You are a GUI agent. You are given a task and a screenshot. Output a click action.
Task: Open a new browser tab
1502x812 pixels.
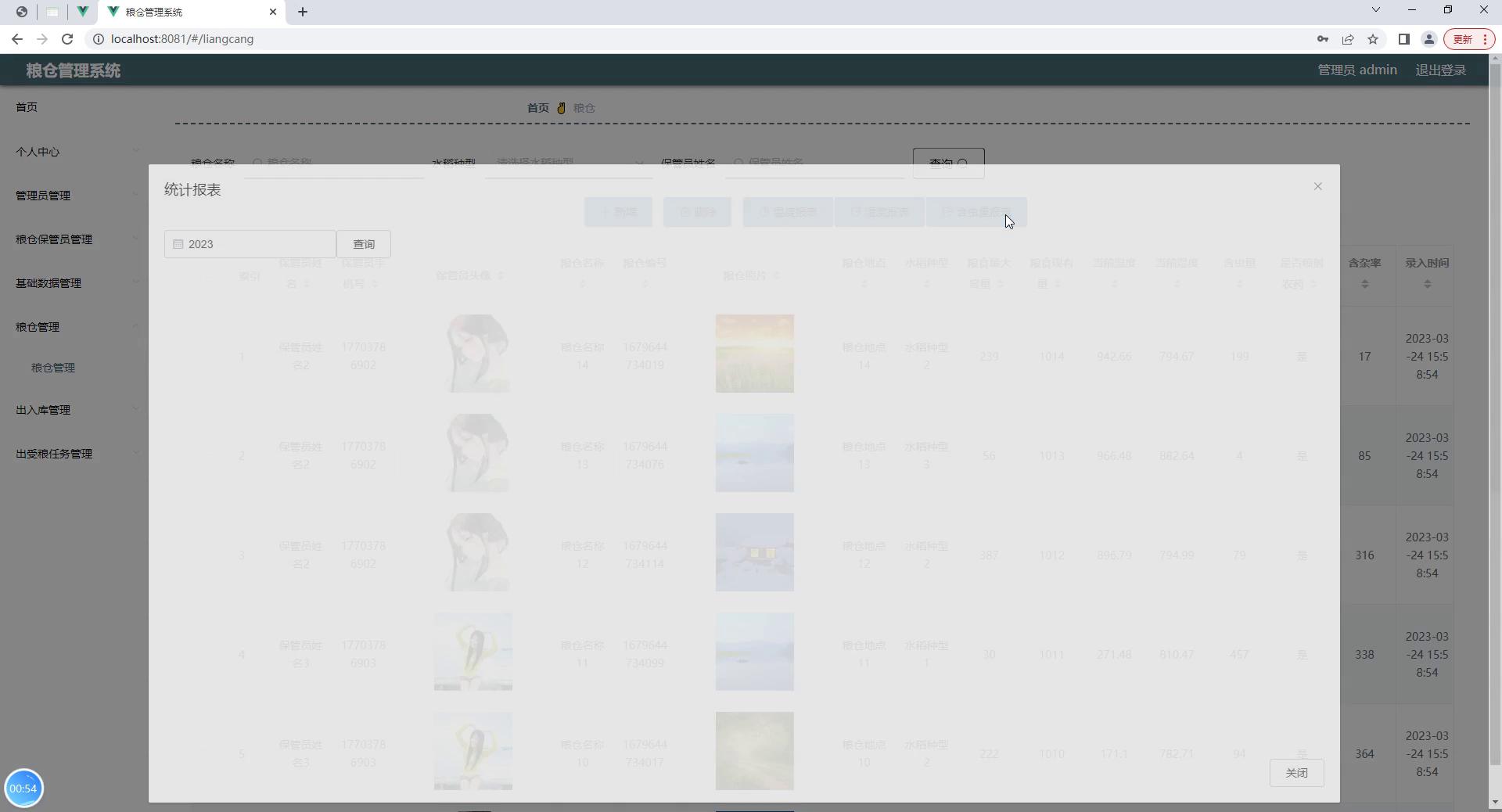tap(303, 12)
